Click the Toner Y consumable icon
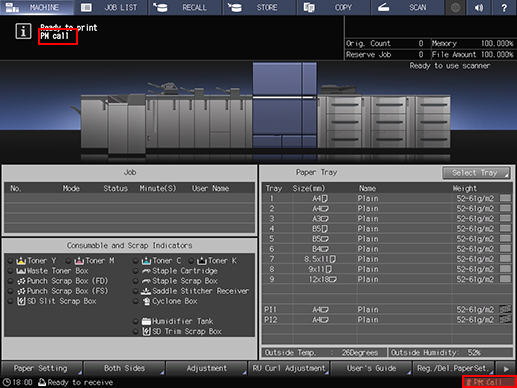The width and height of the screenshot is (517, 388). click(21, 260)
